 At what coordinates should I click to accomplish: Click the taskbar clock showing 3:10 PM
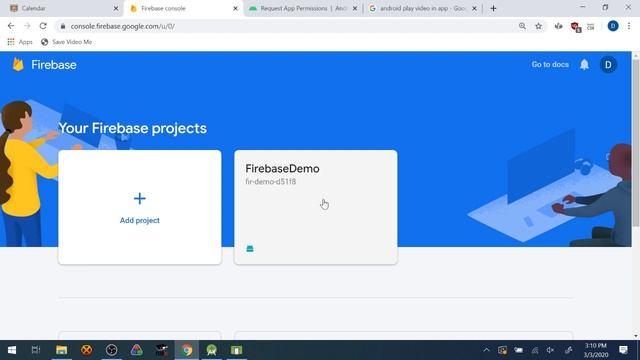[596, 350]
